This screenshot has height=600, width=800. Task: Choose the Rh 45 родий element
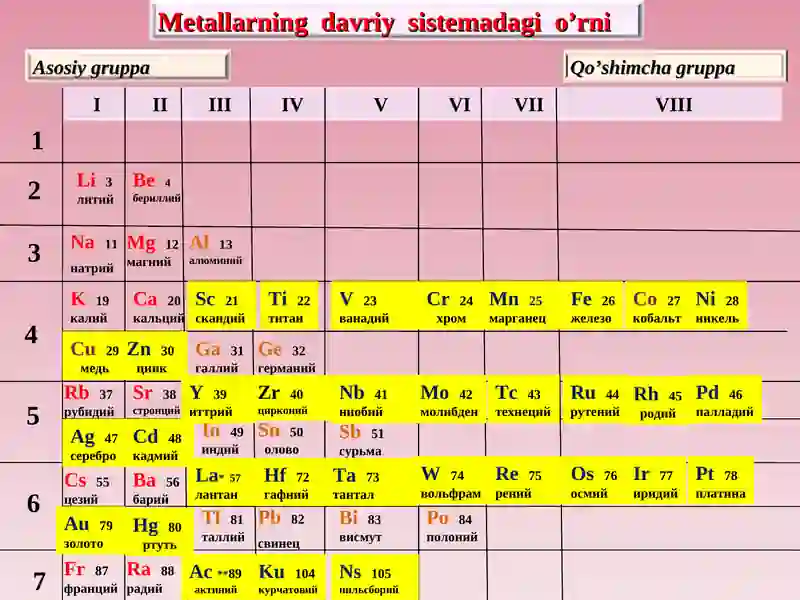coord(658,402)
